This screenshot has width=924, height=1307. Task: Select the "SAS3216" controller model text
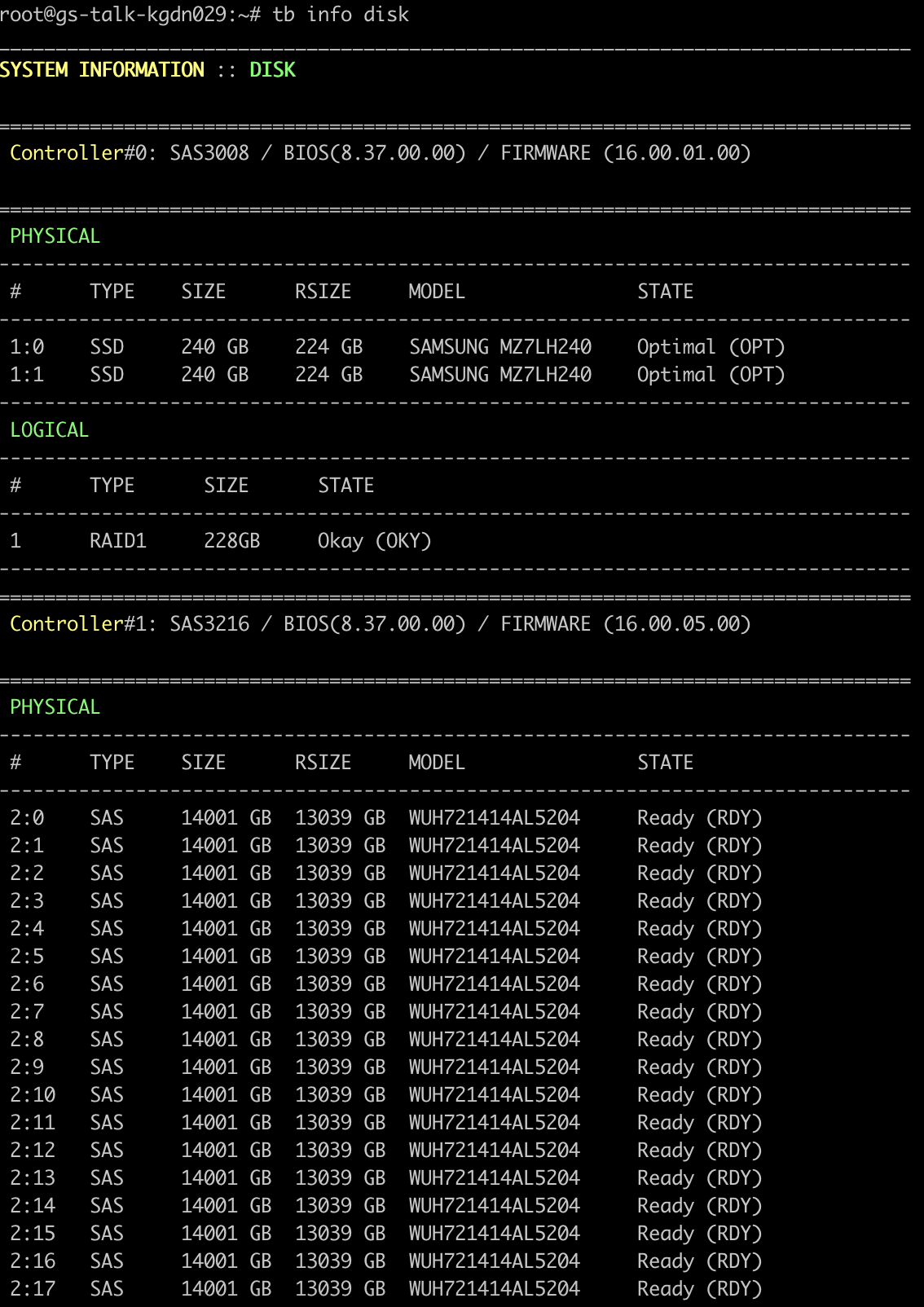[x=209, y=624]
